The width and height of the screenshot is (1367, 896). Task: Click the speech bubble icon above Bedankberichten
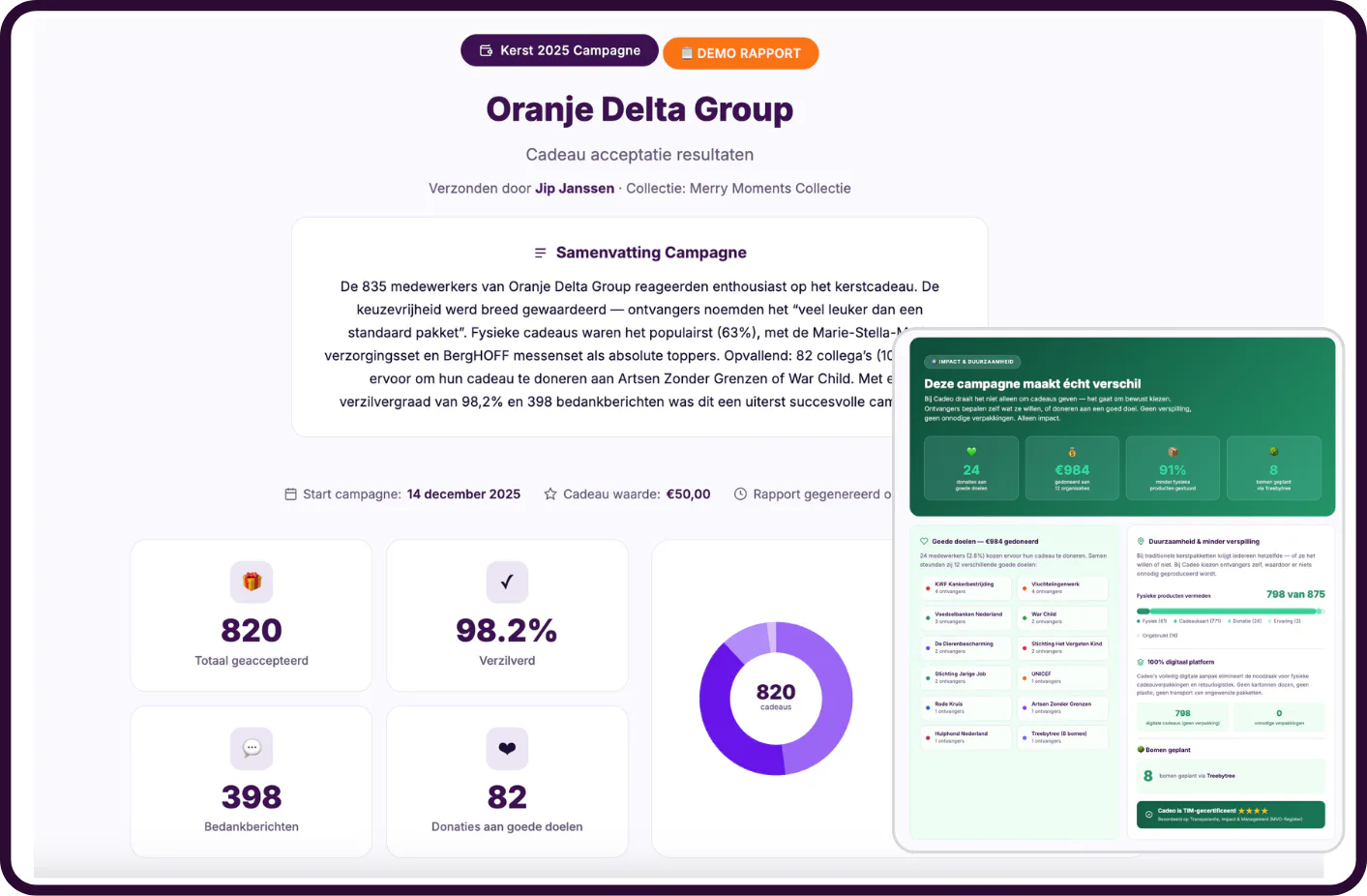tap(252, 748)
